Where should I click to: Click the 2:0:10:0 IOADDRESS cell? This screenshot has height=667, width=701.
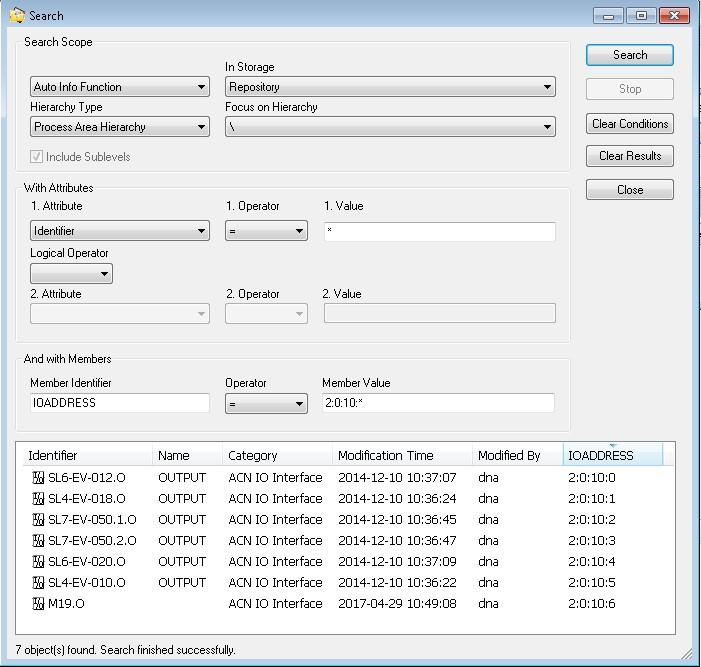(591, 477)
